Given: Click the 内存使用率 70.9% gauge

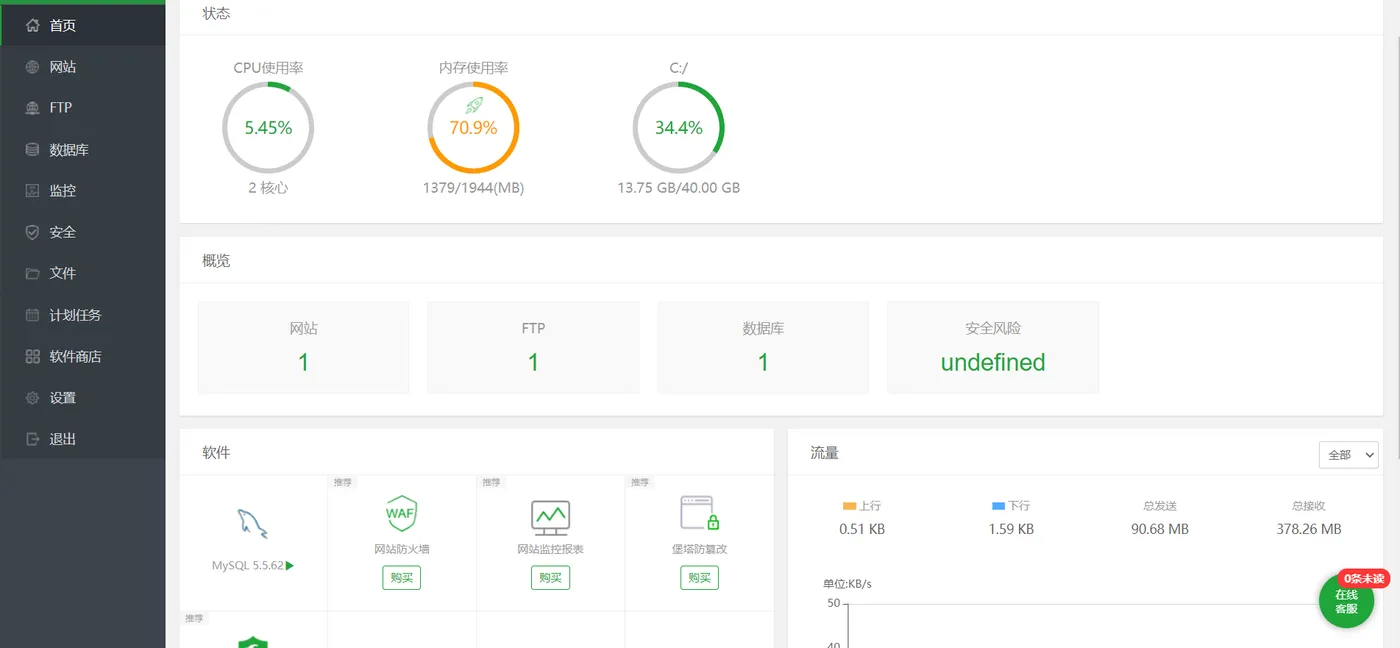Looking at the screenshot, I should click(x=473, y=128).
